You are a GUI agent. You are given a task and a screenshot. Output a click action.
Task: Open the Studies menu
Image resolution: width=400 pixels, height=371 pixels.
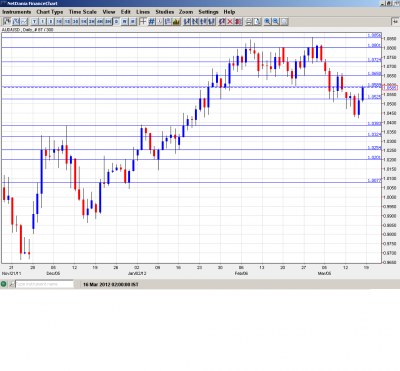coord(165,12)
